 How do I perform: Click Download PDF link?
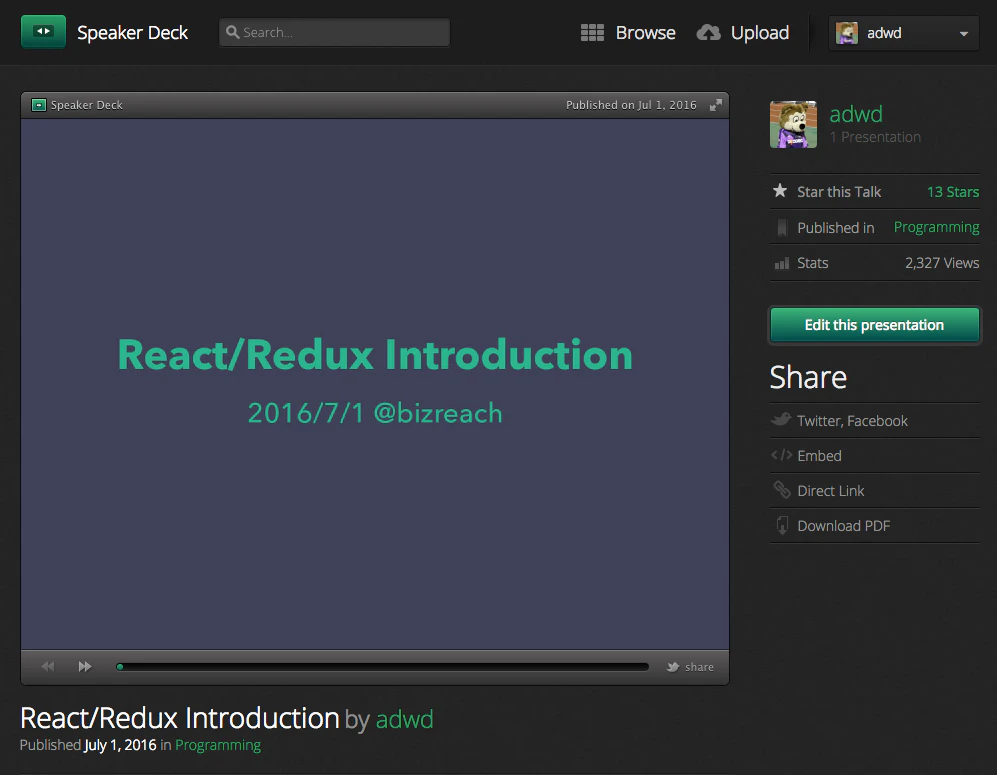click(x=844, y=526)
